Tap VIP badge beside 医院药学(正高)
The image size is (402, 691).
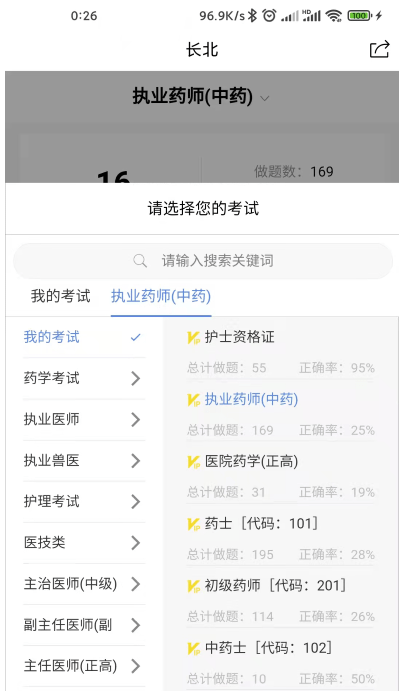[x=194, y=462]
